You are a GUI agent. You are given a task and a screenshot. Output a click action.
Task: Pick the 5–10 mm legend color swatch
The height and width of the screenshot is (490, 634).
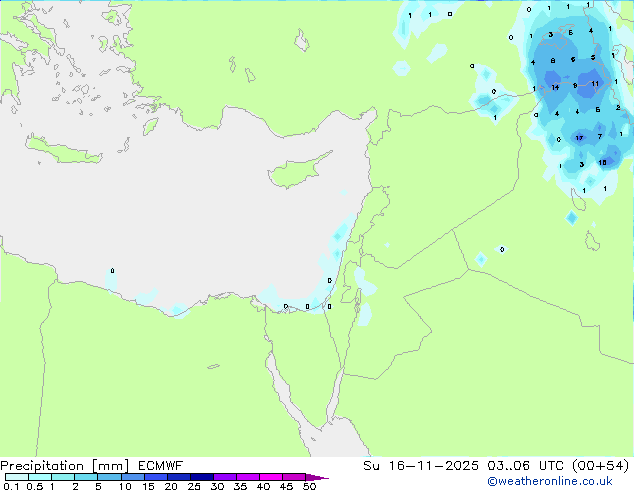(109, 477)
